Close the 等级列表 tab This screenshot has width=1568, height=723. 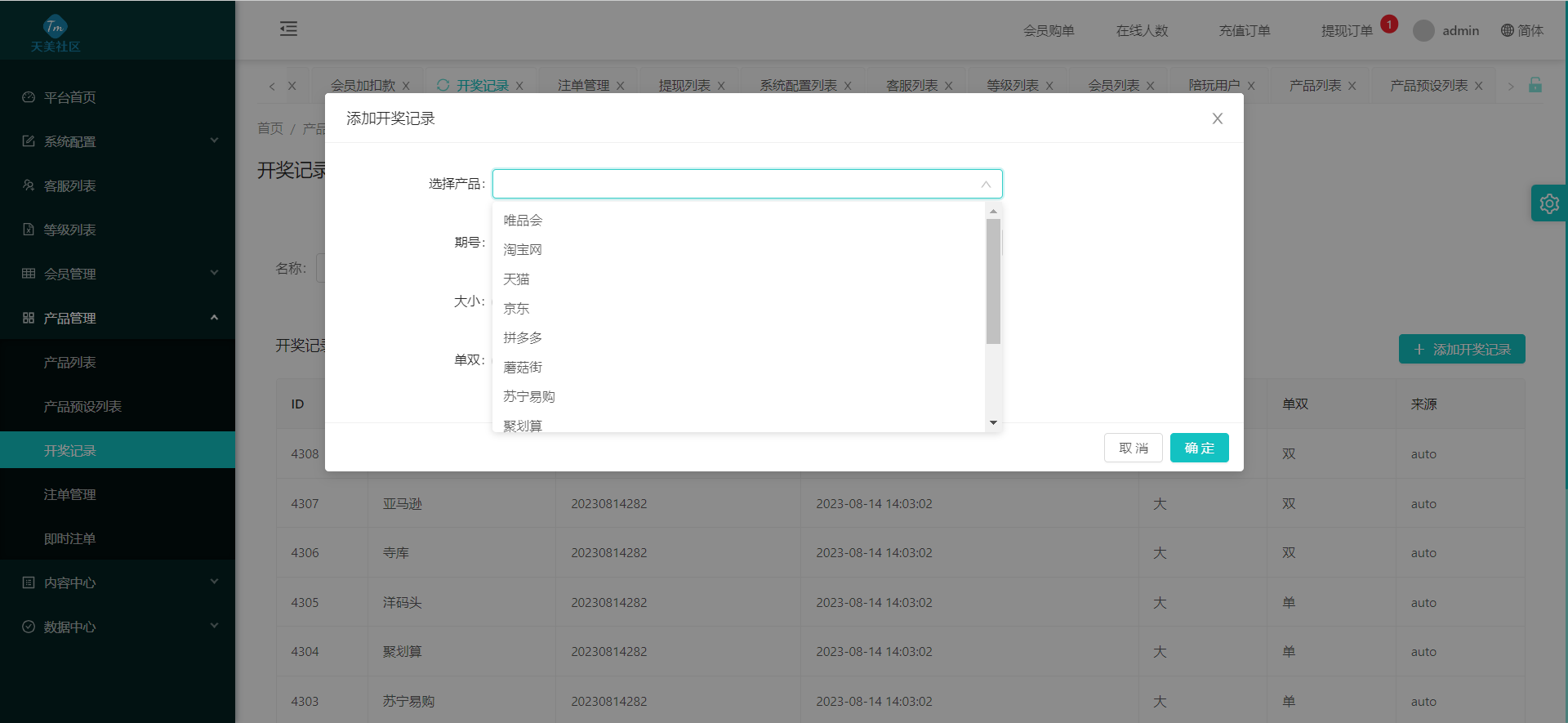(1049, 86)
